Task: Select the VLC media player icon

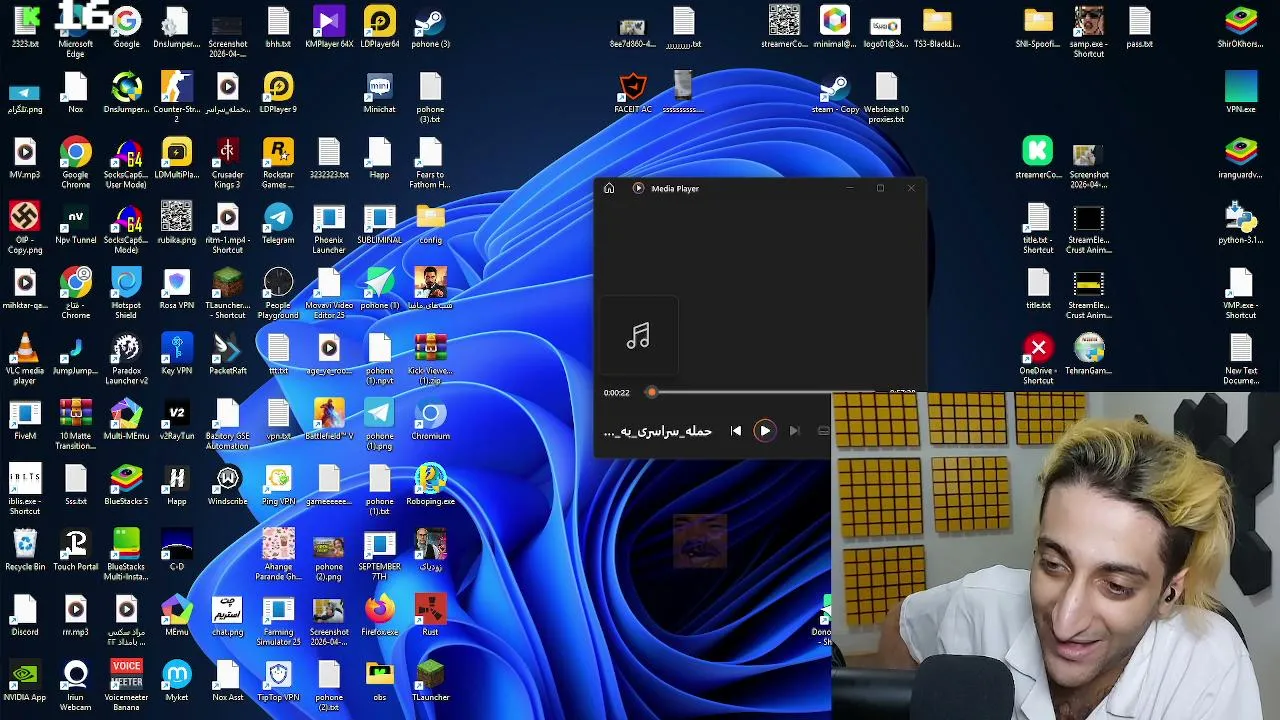Action: click(x=25, y=359)
